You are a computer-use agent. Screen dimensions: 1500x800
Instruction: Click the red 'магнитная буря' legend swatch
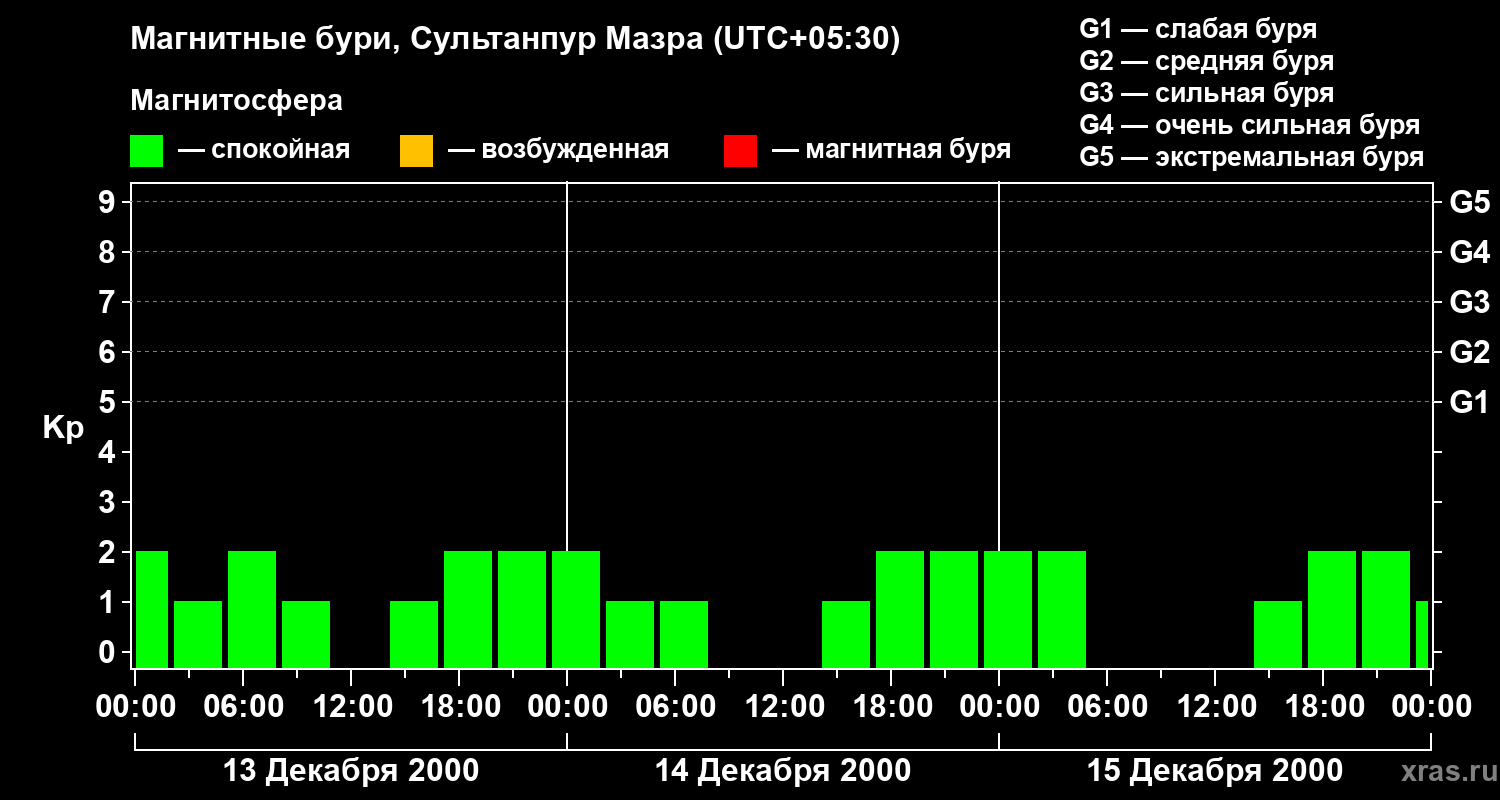(740, 151)
